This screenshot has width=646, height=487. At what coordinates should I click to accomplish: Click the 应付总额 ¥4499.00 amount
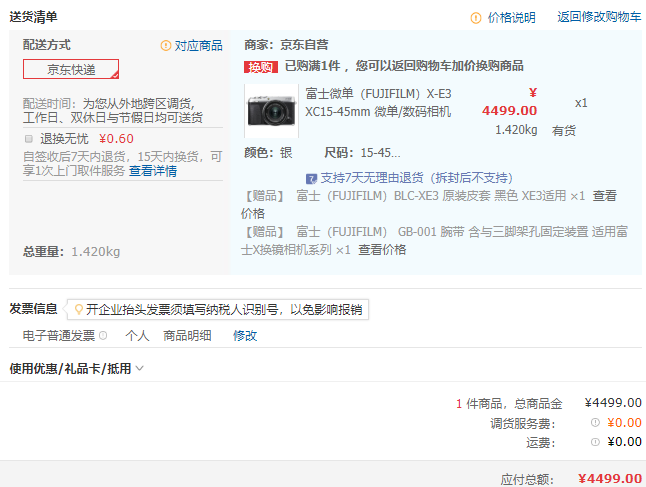[x=610, y=479]
